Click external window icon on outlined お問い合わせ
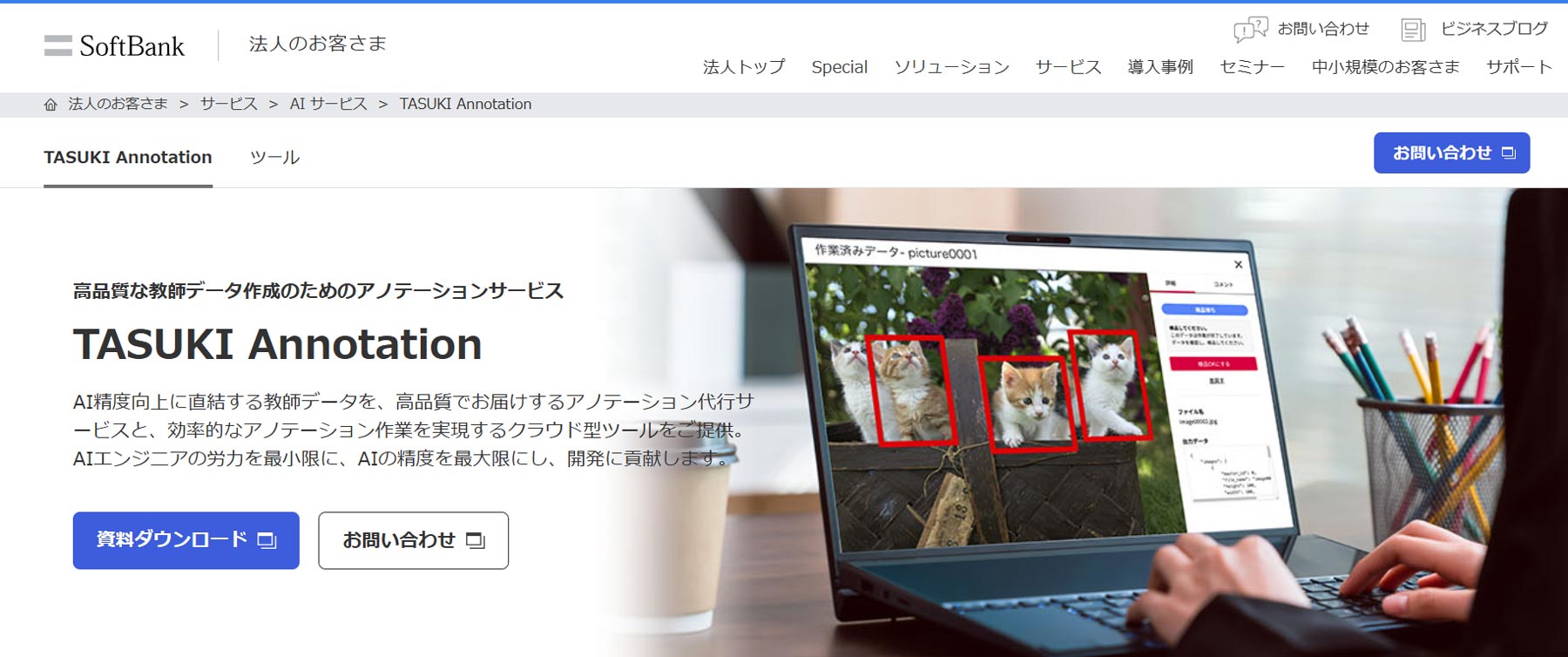This screenshot has width=1568, height=657. (x=476, y=541)
